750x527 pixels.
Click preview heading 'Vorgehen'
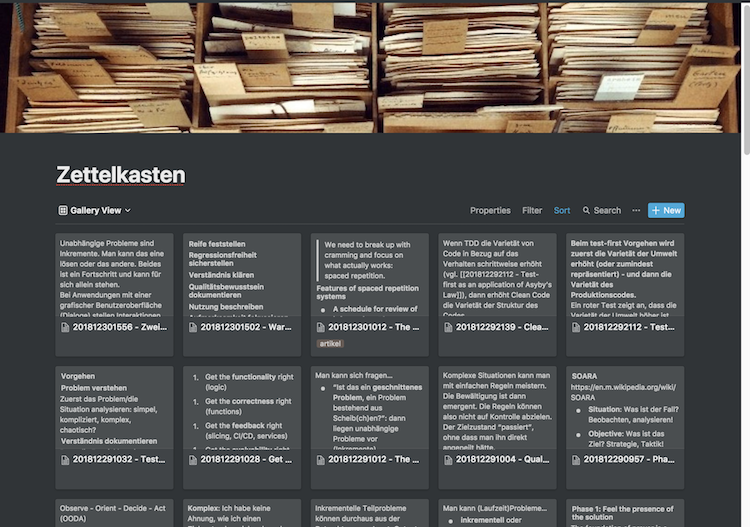(x=77, y=376)
